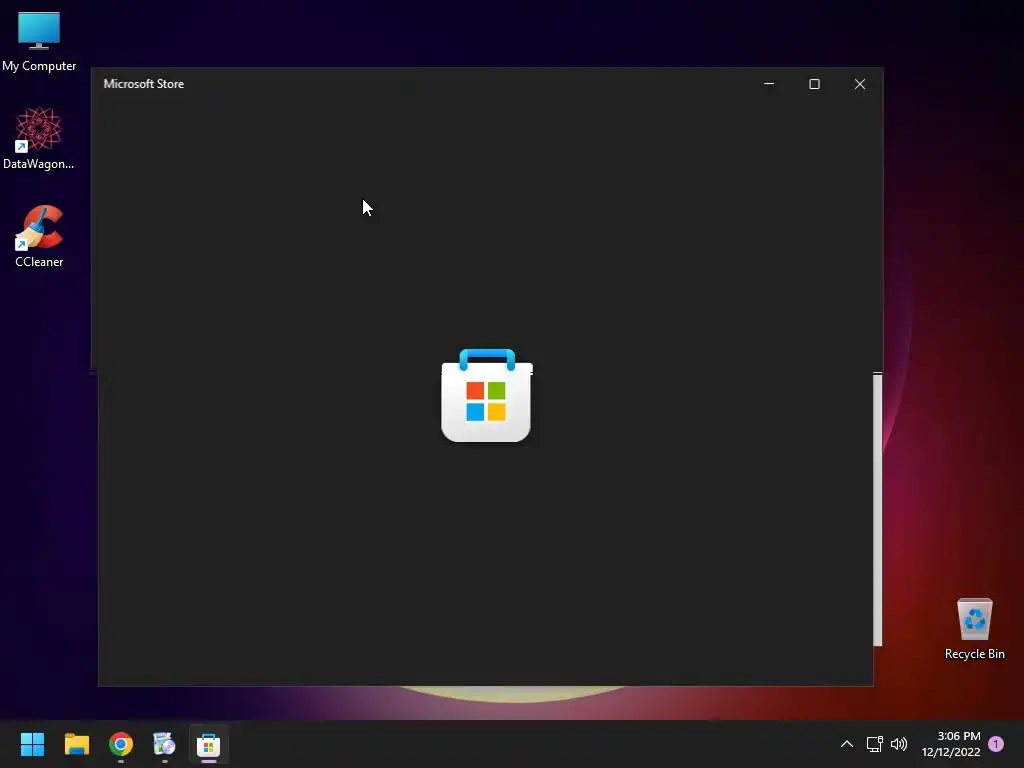
Task: Select the CCleaner desktop shortcut
Action: click(x=39, y=236)
